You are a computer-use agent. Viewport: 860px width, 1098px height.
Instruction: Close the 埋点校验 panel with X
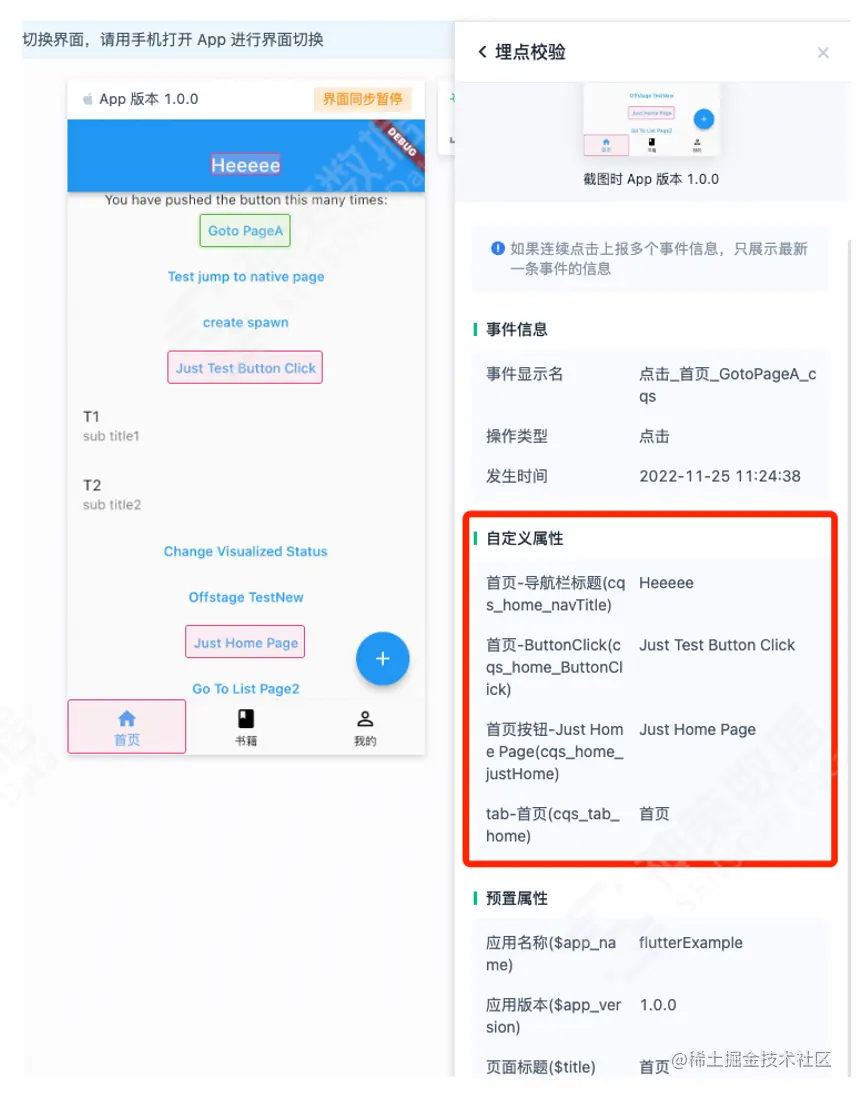click(x=823, y=53)
